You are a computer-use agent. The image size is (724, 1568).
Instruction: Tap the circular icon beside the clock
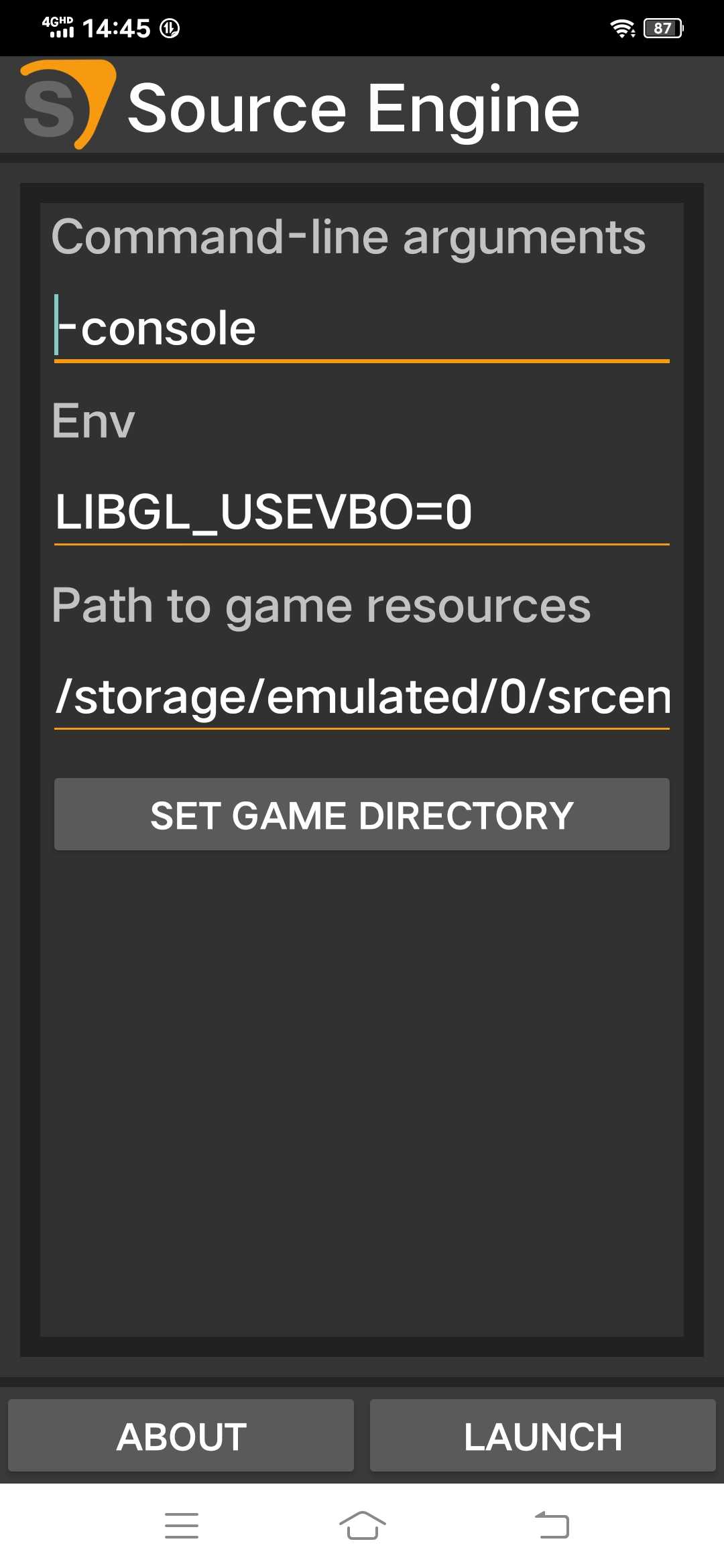(x=170, y=28)
